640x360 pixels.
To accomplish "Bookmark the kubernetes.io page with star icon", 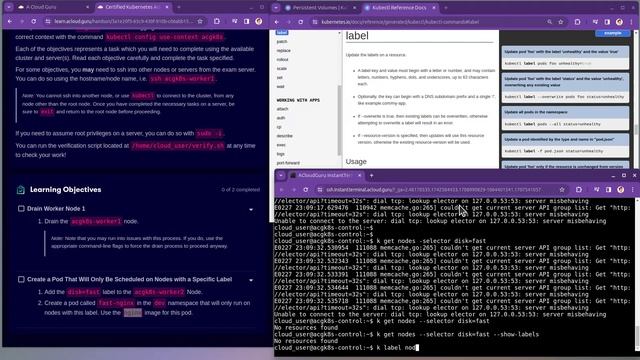I will click(x=561, y=22).
